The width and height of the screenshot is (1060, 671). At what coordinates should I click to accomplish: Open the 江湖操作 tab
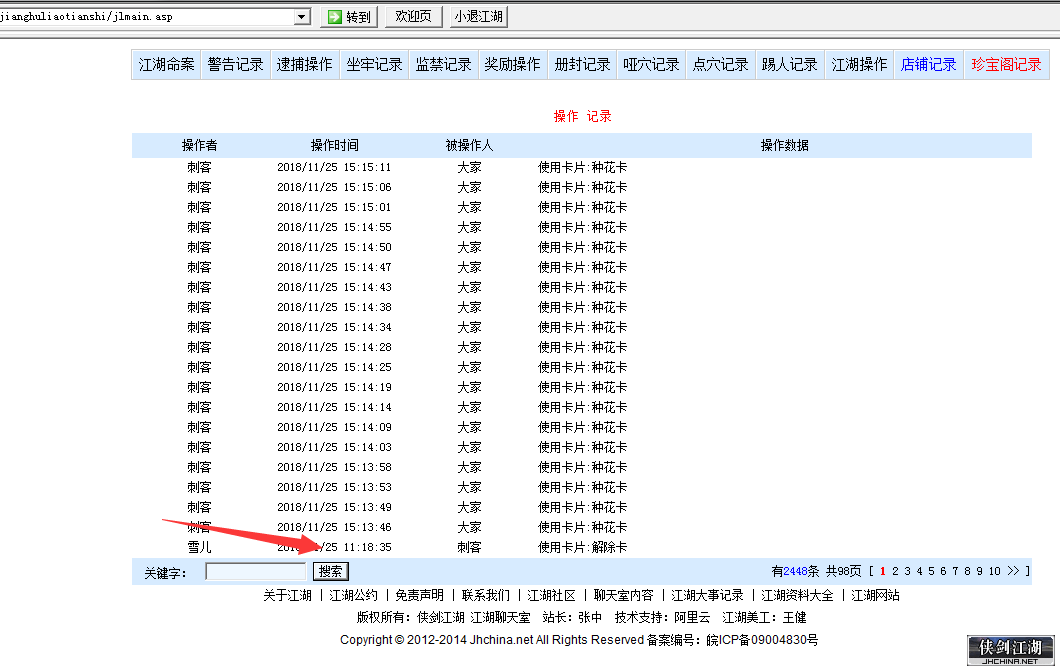point(859,65)
